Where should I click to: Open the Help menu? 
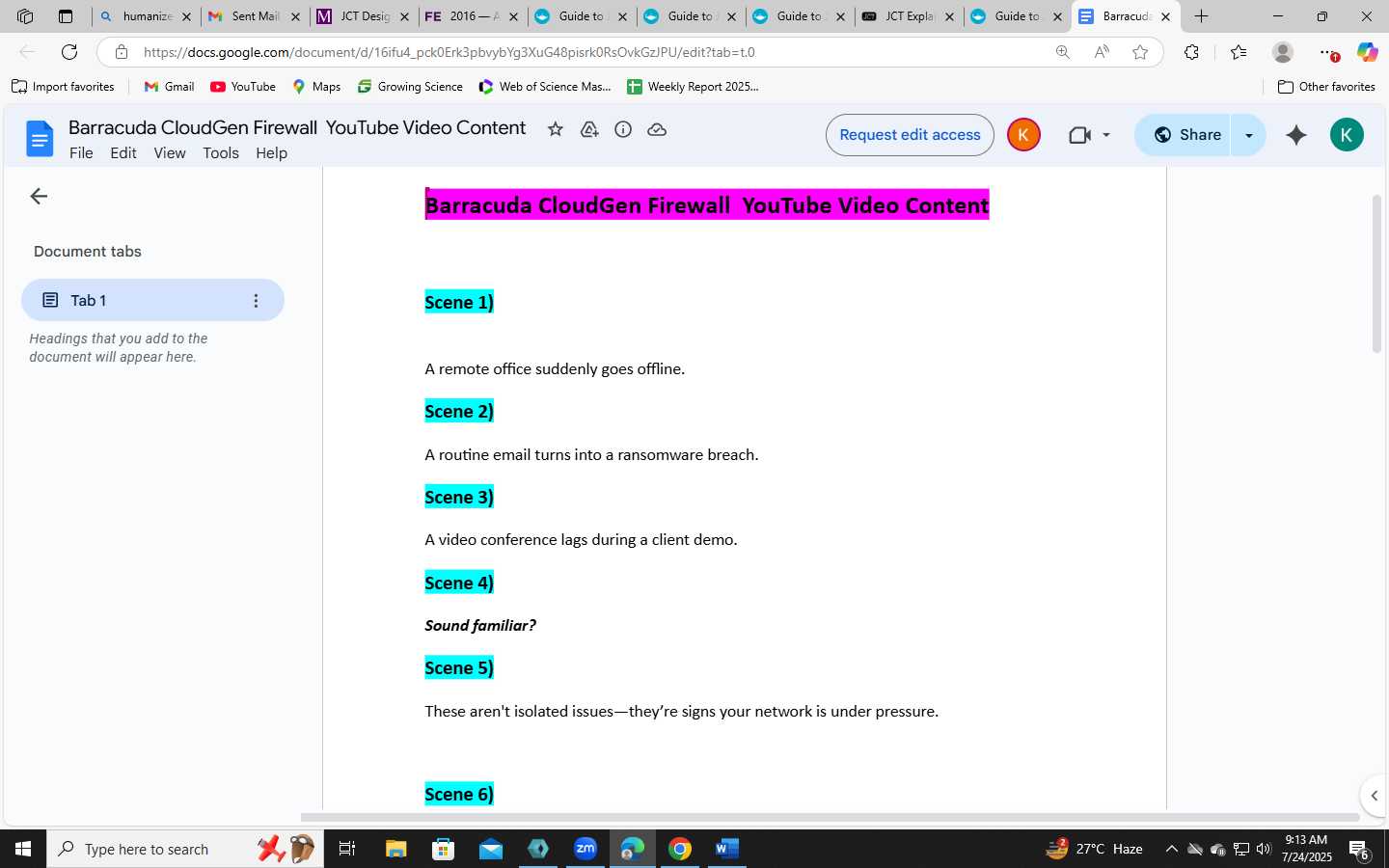(x=271, y=153)
